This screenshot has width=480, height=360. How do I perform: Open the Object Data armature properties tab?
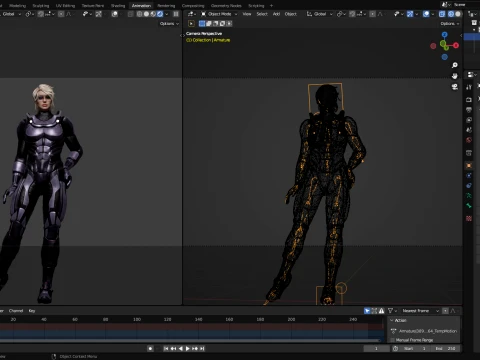(x=469, y=196)
